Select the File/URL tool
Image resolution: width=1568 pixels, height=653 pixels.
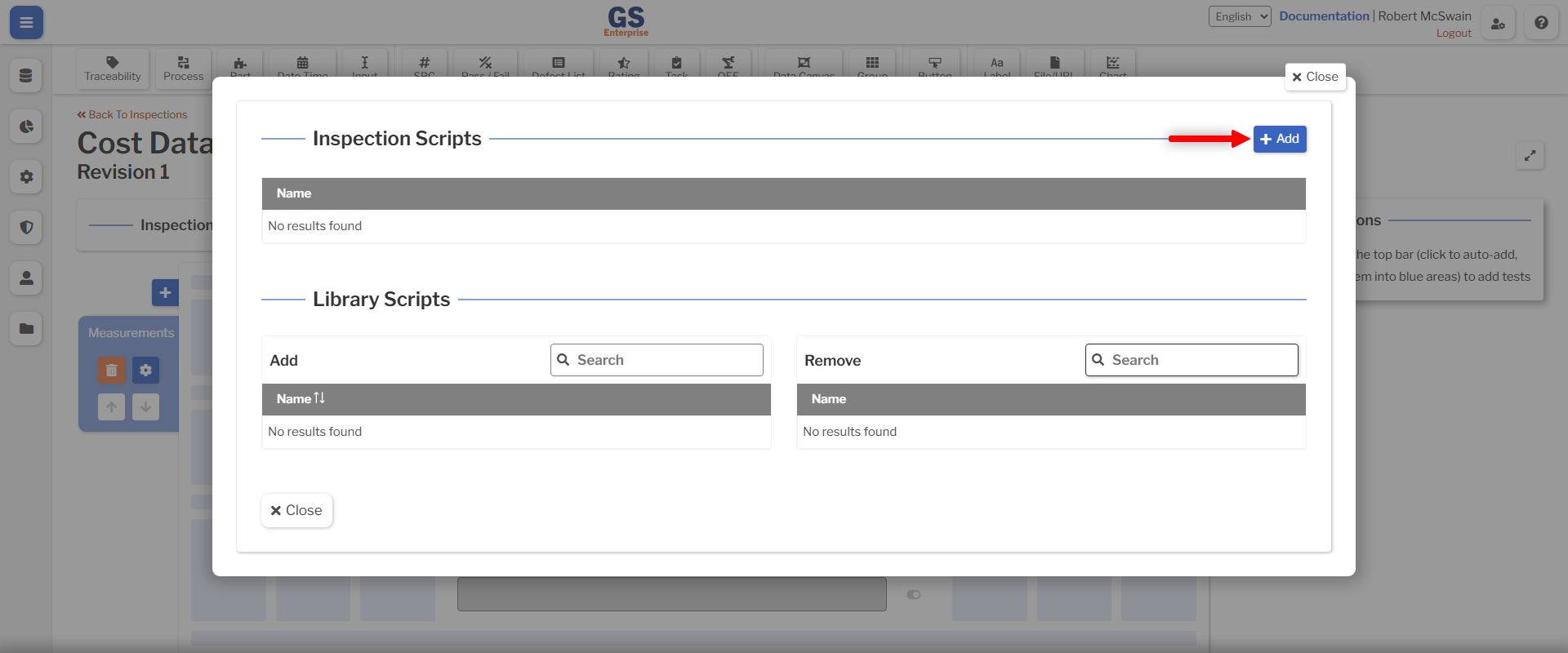click(x=1054, y=65)
